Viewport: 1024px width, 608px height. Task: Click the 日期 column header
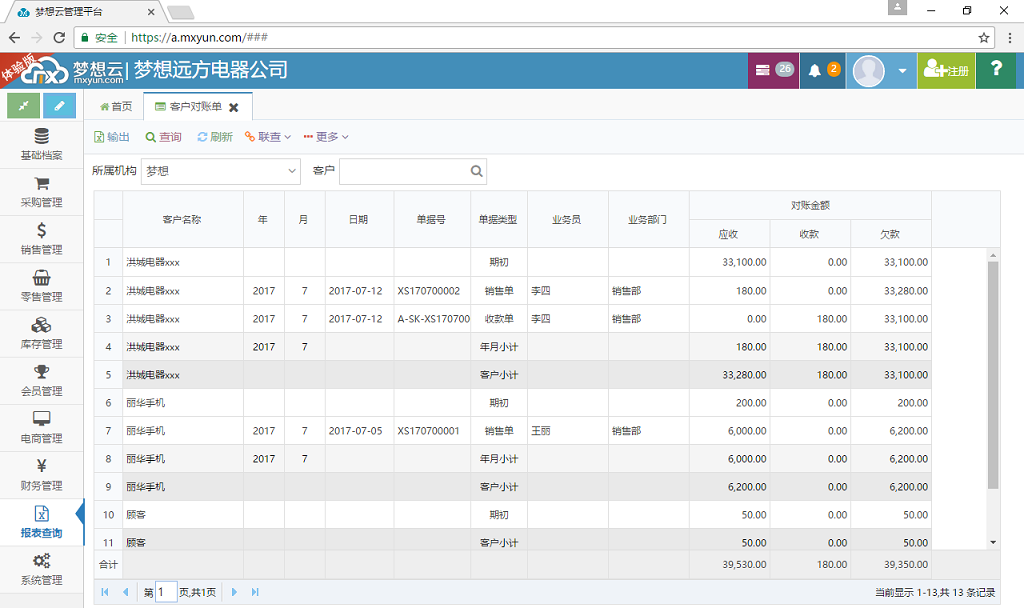pyautogui.click(x=359, y=219)
